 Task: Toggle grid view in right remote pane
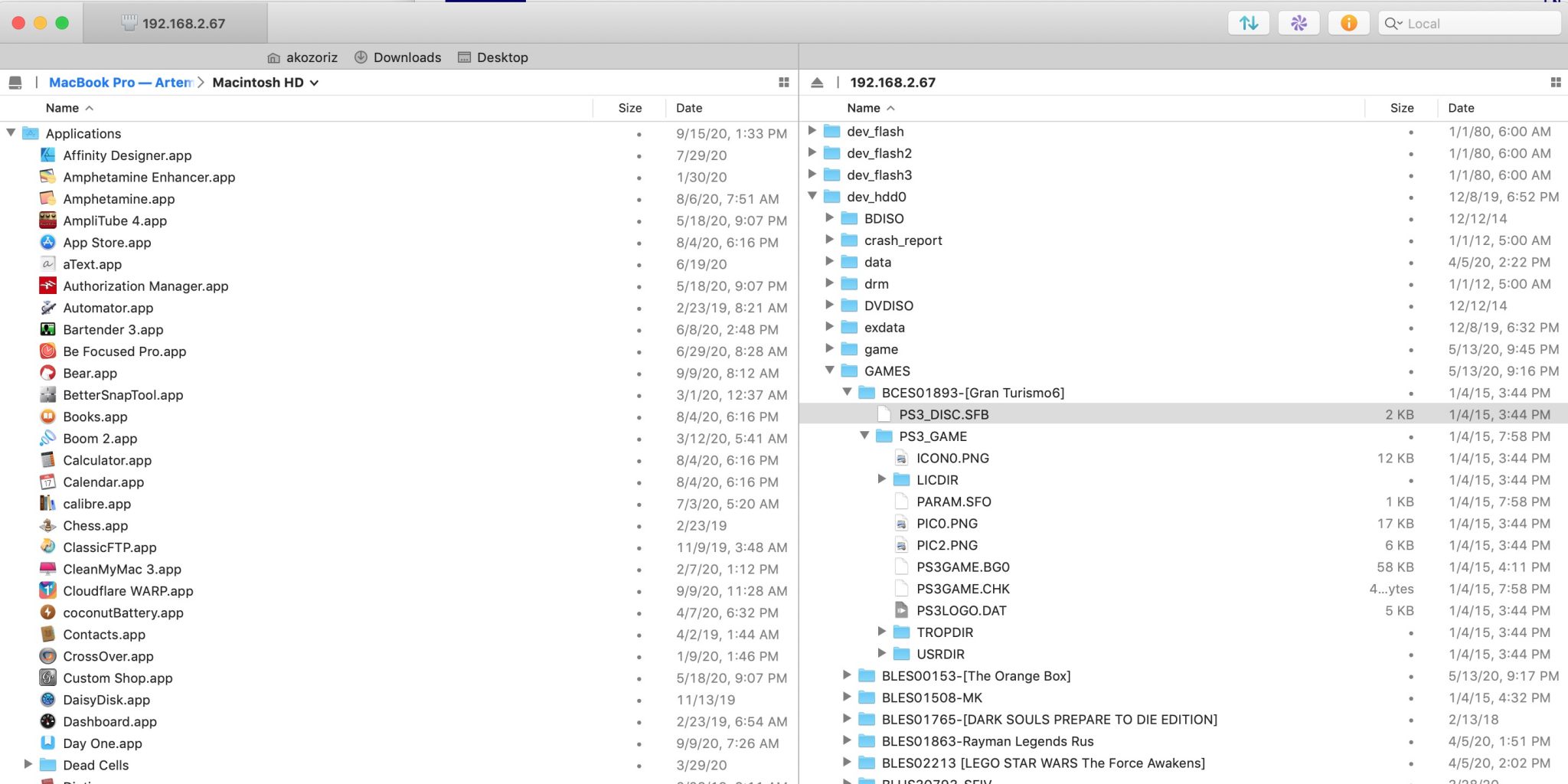click(x=1556, y=82)
